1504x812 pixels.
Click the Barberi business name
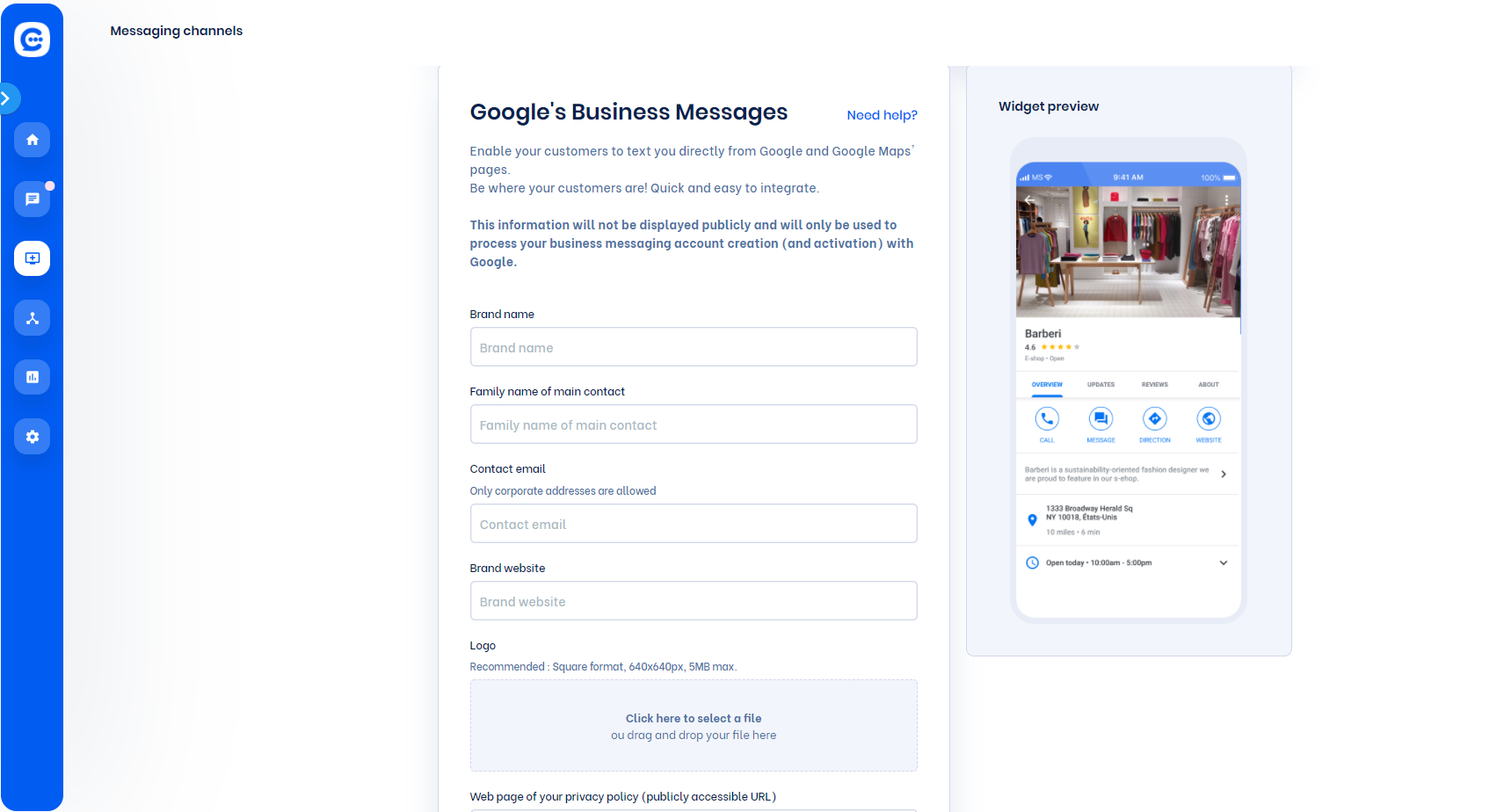[1043, 334]
